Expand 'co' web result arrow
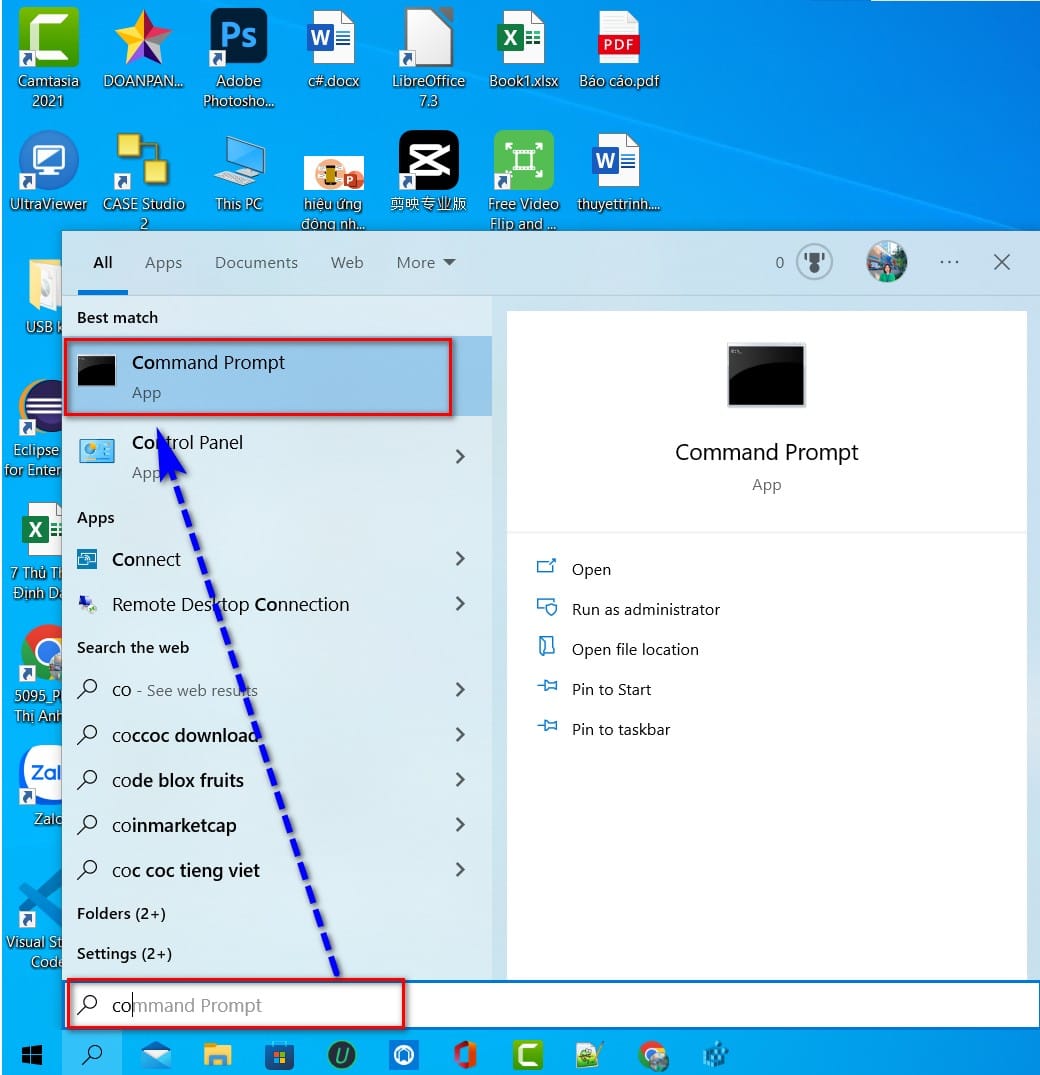 click(x=460, y=690)
